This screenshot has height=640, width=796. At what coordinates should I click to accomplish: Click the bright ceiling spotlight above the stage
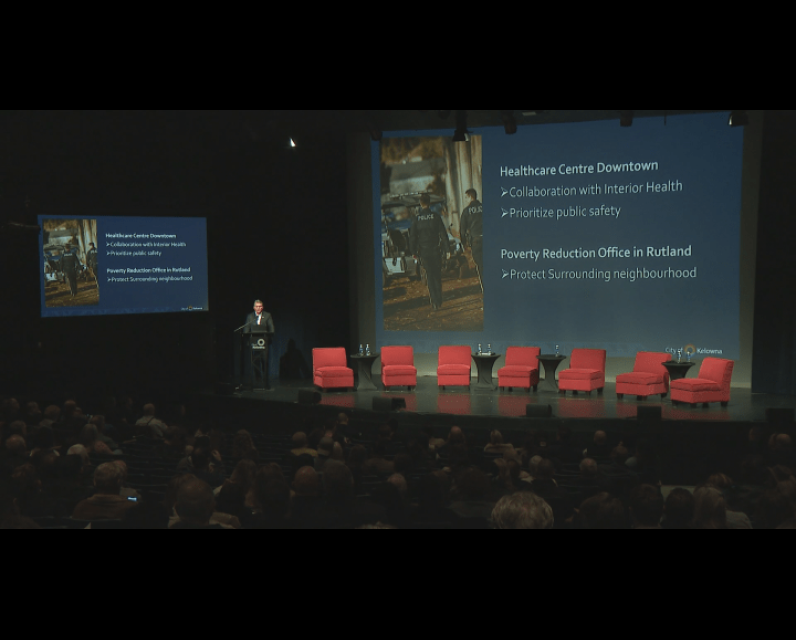[x=292, y=143]
